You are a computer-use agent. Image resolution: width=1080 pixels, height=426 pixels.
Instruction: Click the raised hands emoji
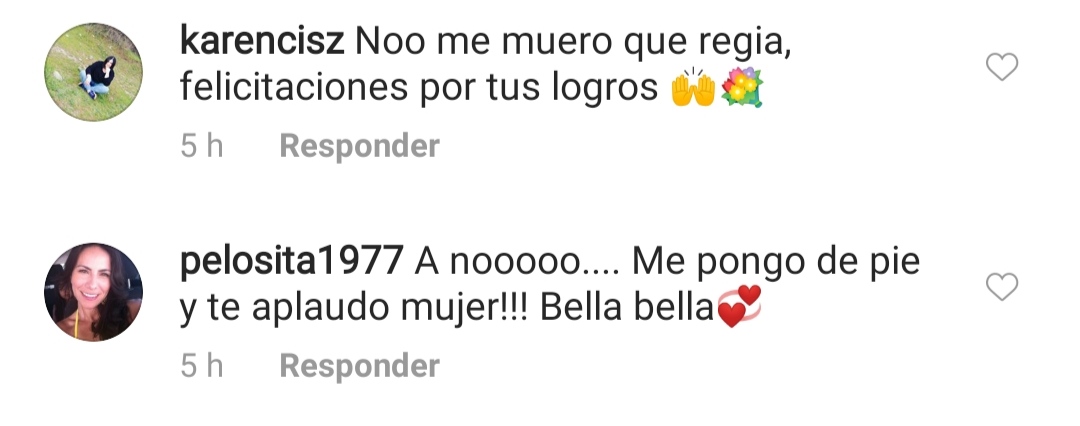(x=693, y=88)
